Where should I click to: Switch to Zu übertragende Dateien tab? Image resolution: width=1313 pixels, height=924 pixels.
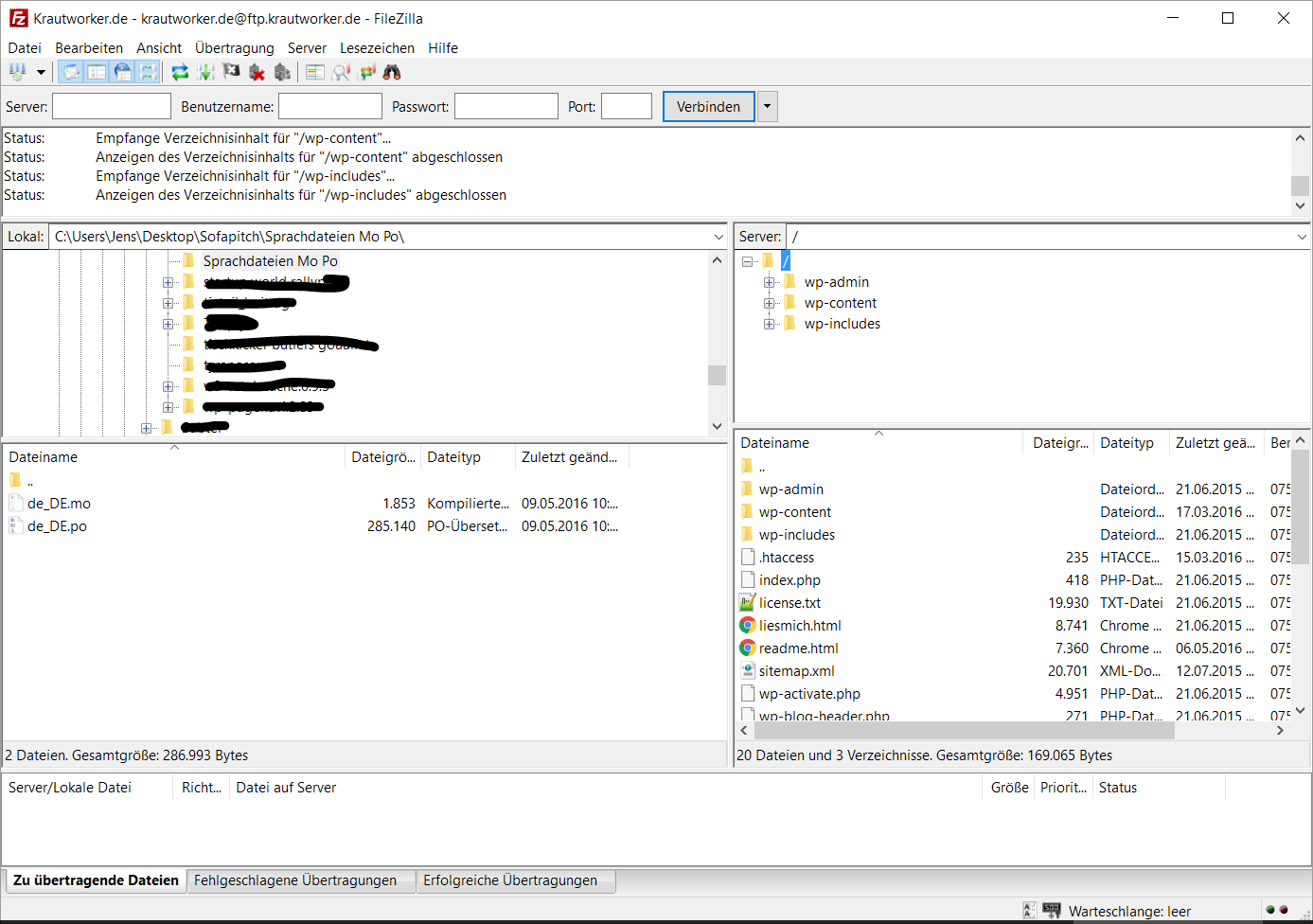coord(96,880)
